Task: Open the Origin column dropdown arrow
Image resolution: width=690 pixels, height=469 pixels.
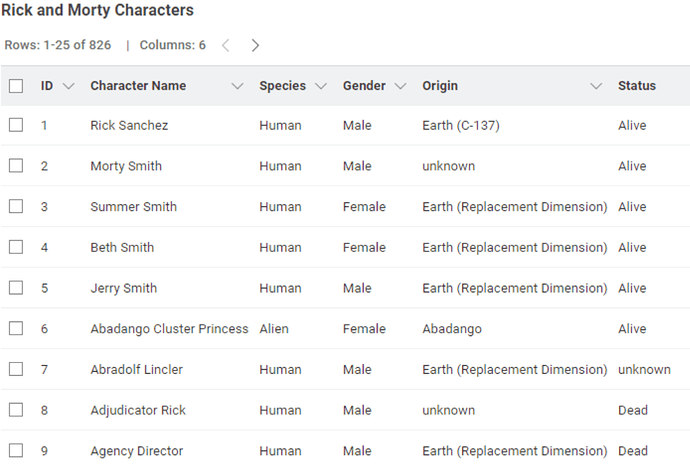Action: tap(596, 86)
